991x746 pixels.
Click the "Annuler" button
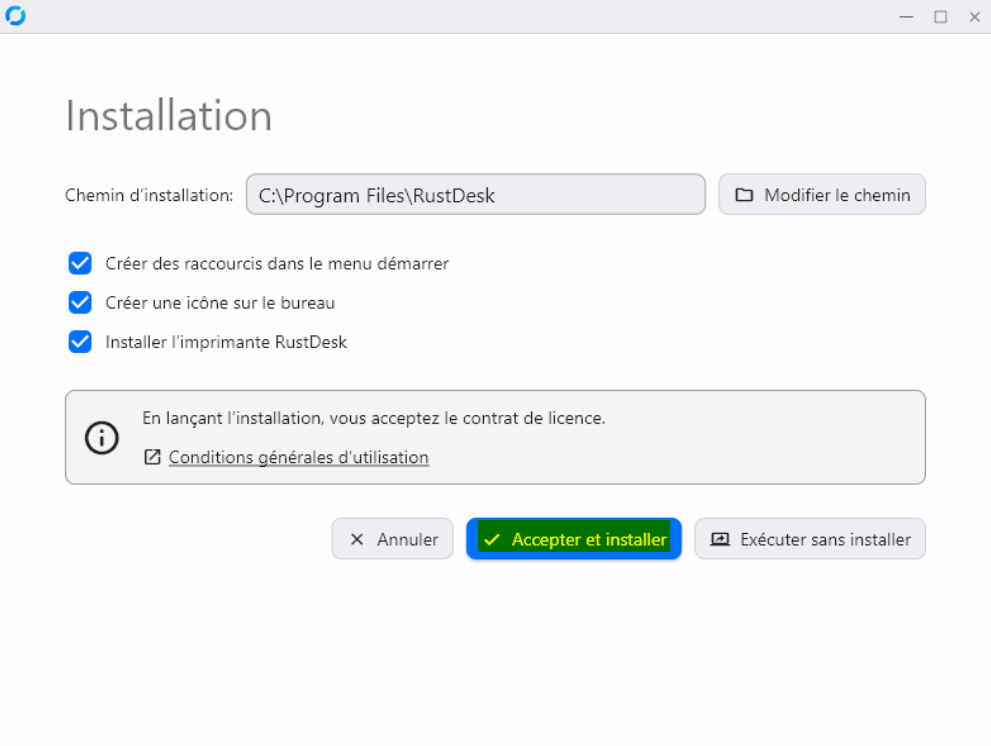(392, 539)
